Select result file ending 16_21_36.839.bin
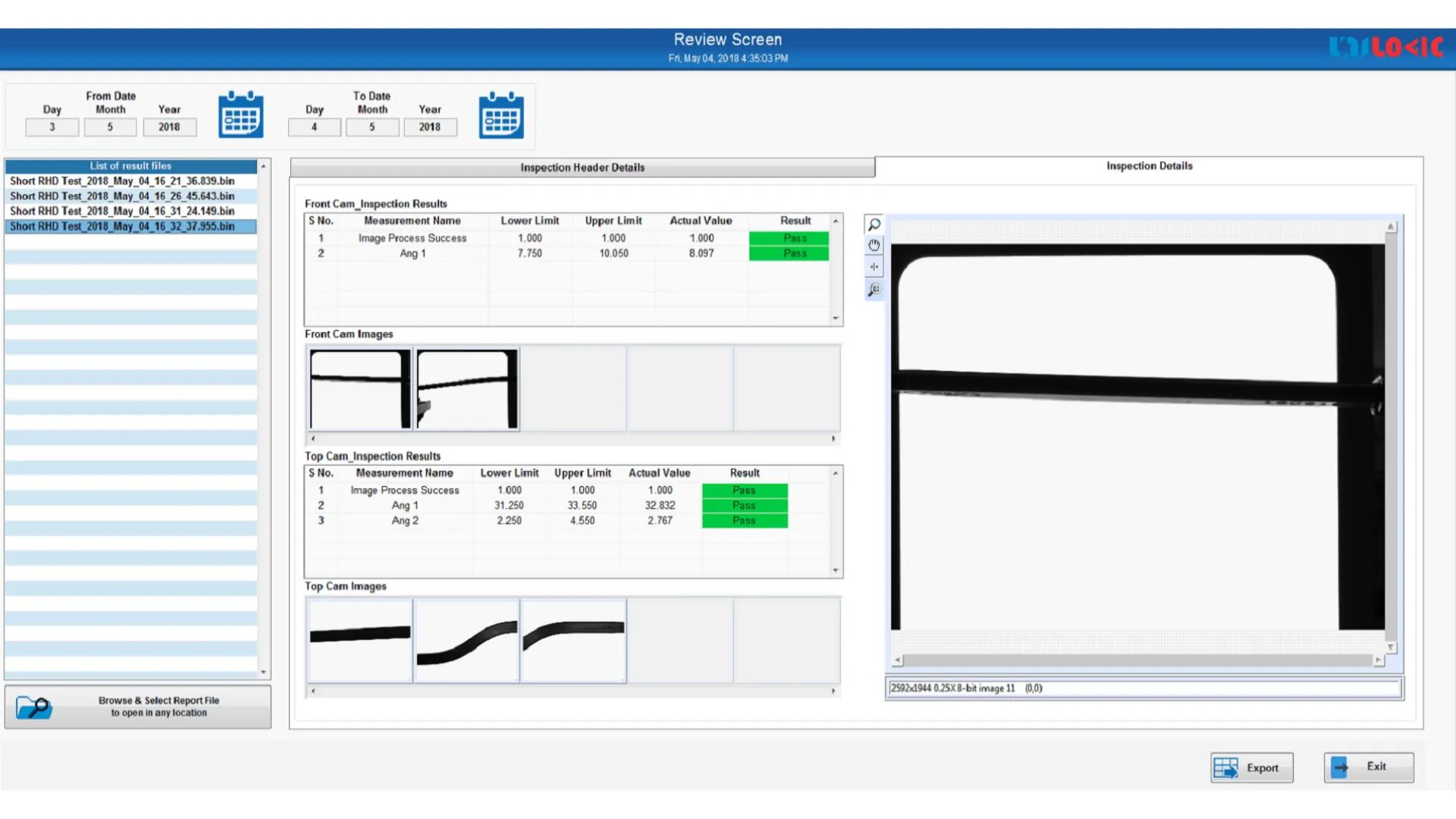 tap(122, 181)
